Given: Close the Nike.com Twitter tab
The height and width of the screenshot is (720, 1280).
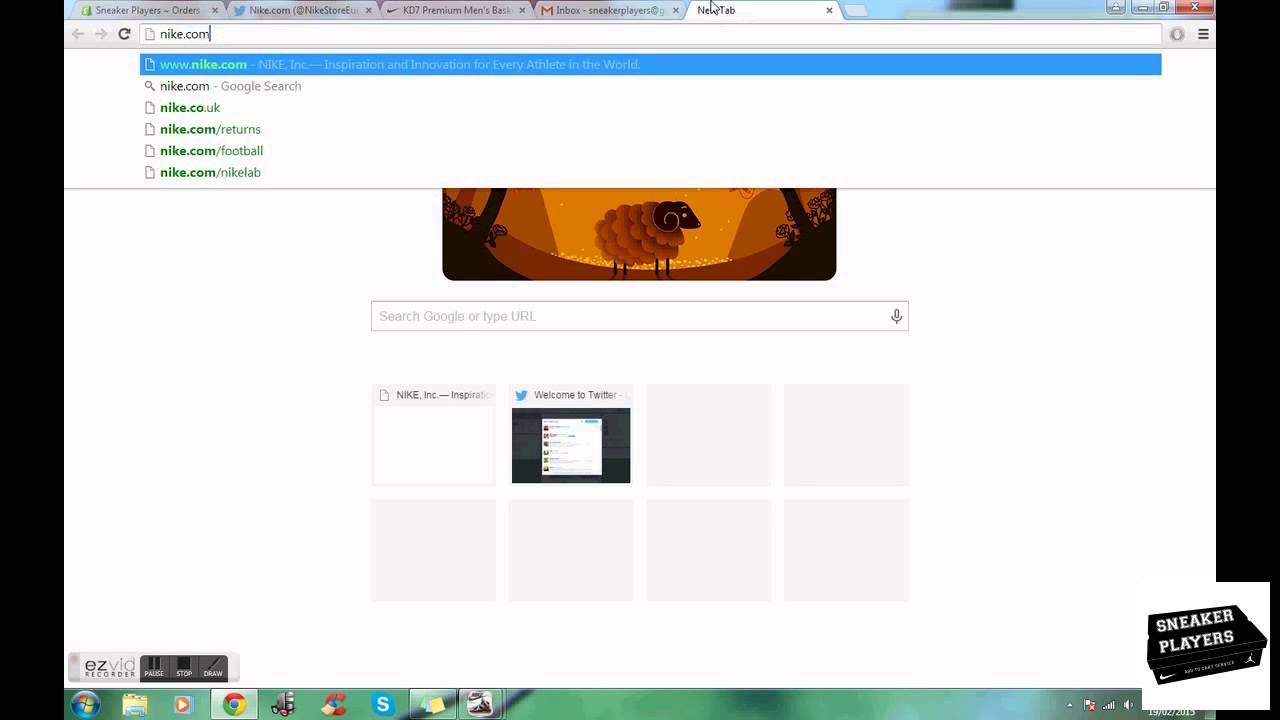Looking at the screenshot, I should click(x=369, y=10).
